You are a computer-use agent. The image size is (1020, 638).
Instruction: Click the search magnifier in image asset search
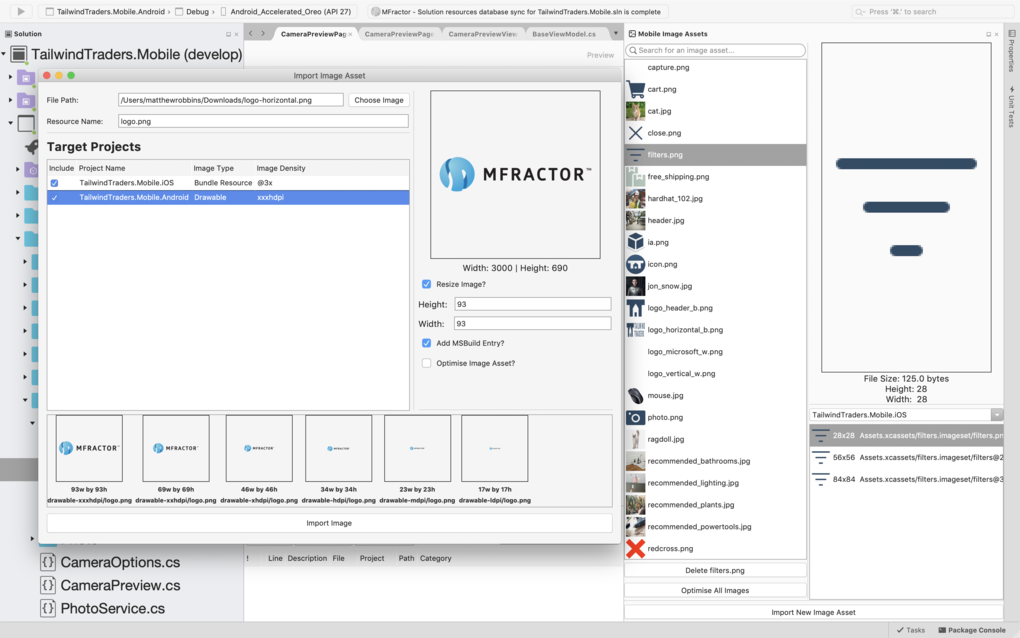633,50
